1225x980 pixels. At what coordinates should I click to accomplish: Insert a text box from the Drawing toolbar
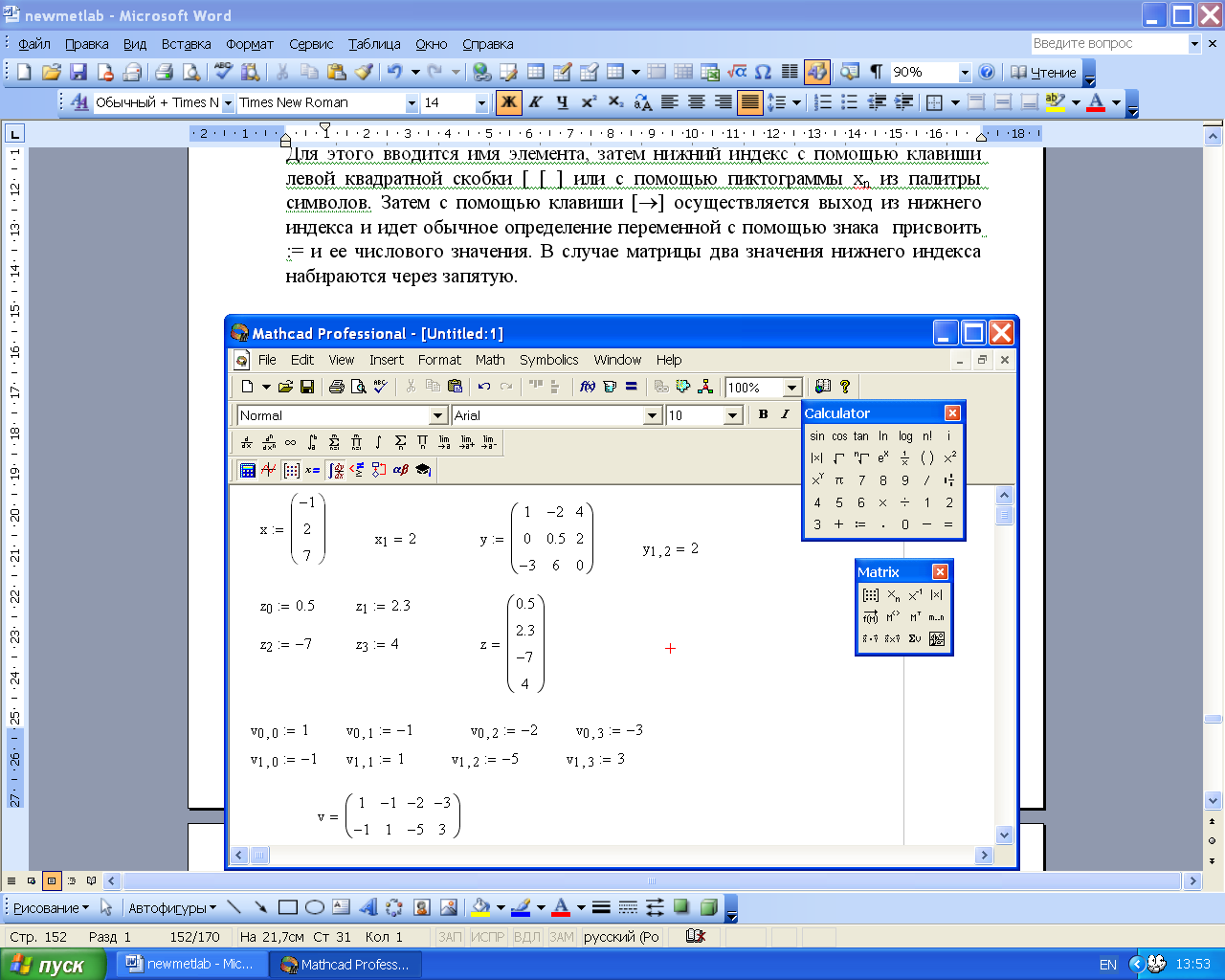(x=341, y=907)
